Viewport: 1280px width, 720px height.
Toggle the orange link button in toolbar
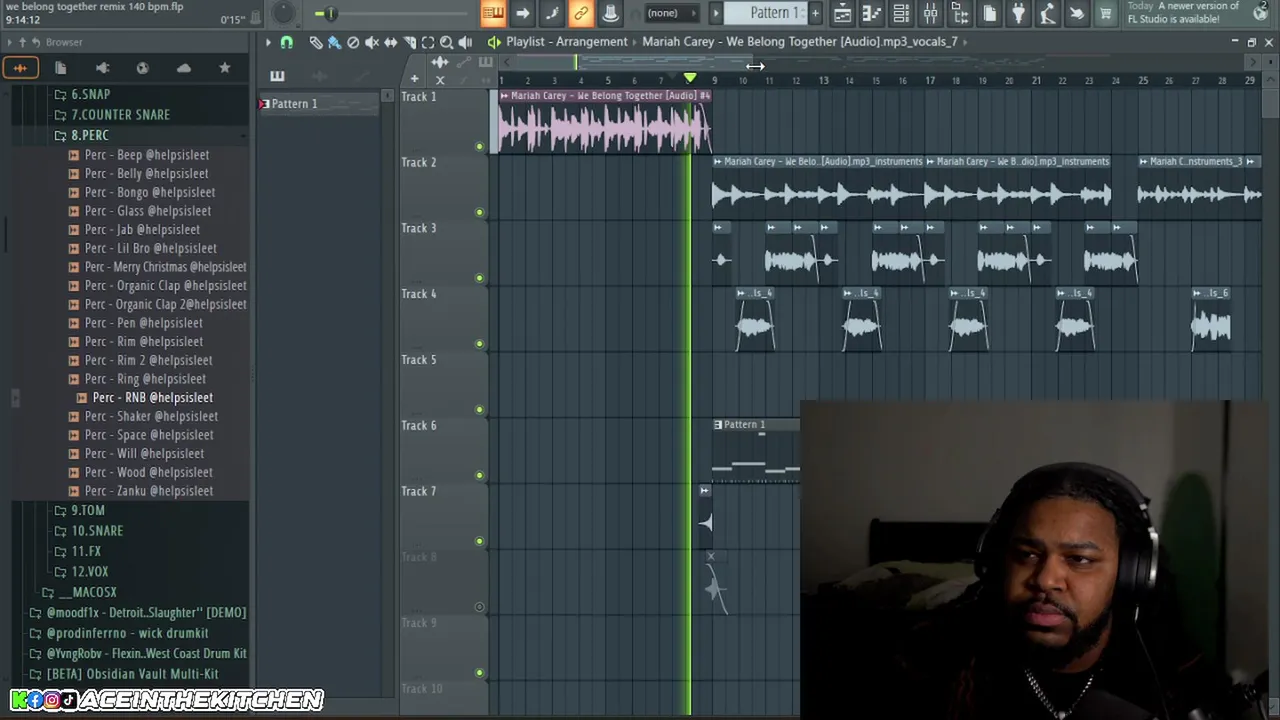coord(581,13)
